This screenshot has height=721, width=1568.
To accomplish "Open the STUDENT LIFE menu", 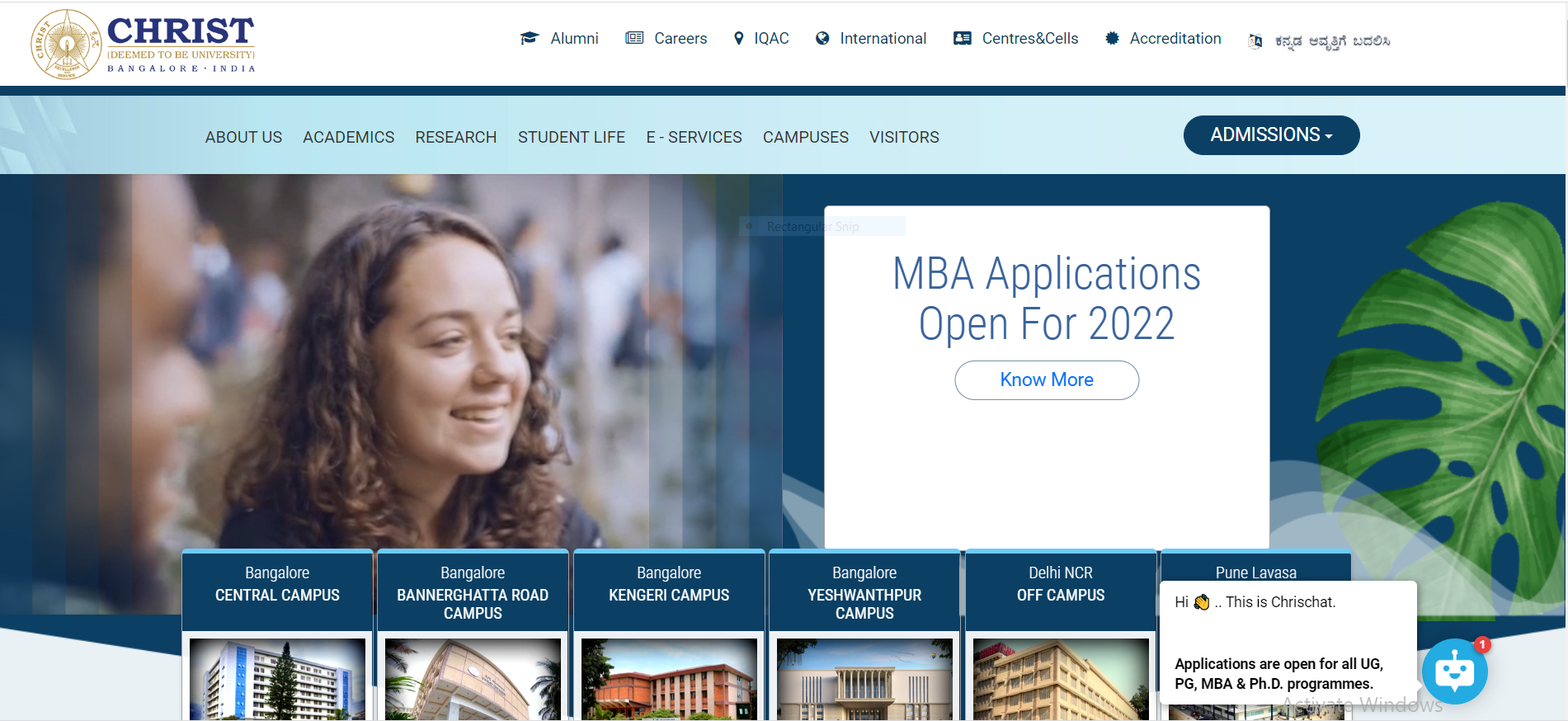I will point(572,137).
